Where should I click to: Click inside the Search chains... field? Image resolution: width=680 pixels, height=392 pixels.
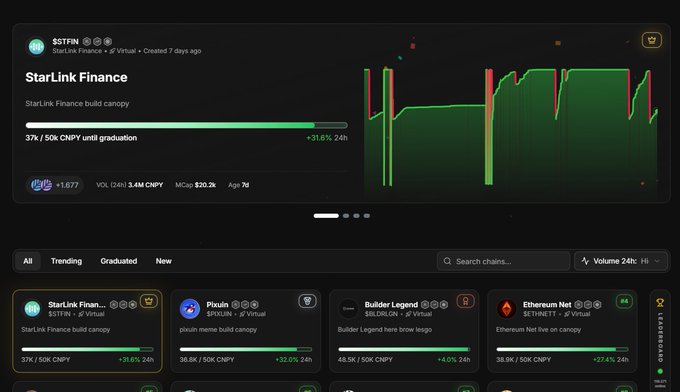503,261
